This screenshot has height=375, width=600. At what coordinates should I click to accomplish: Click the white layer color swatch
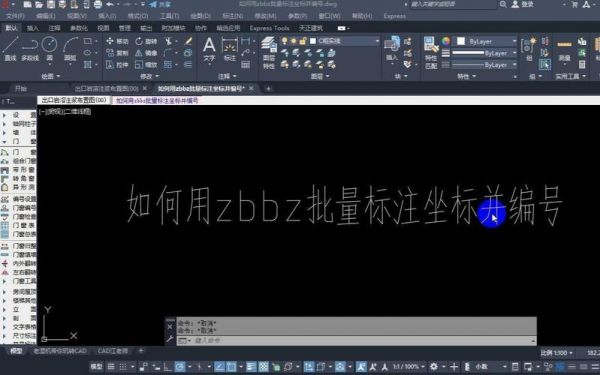coord(313,41)
